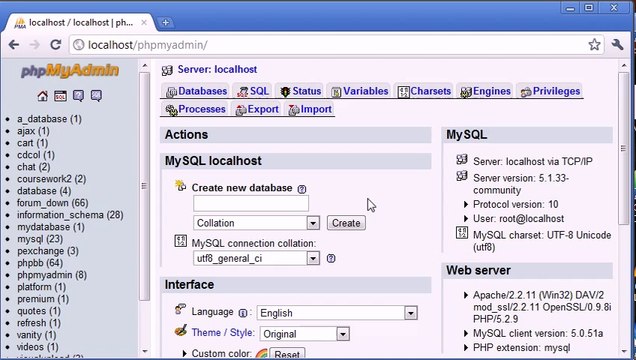Select the phpbb (64) database
636x360 pixels.
coord(40,263)
